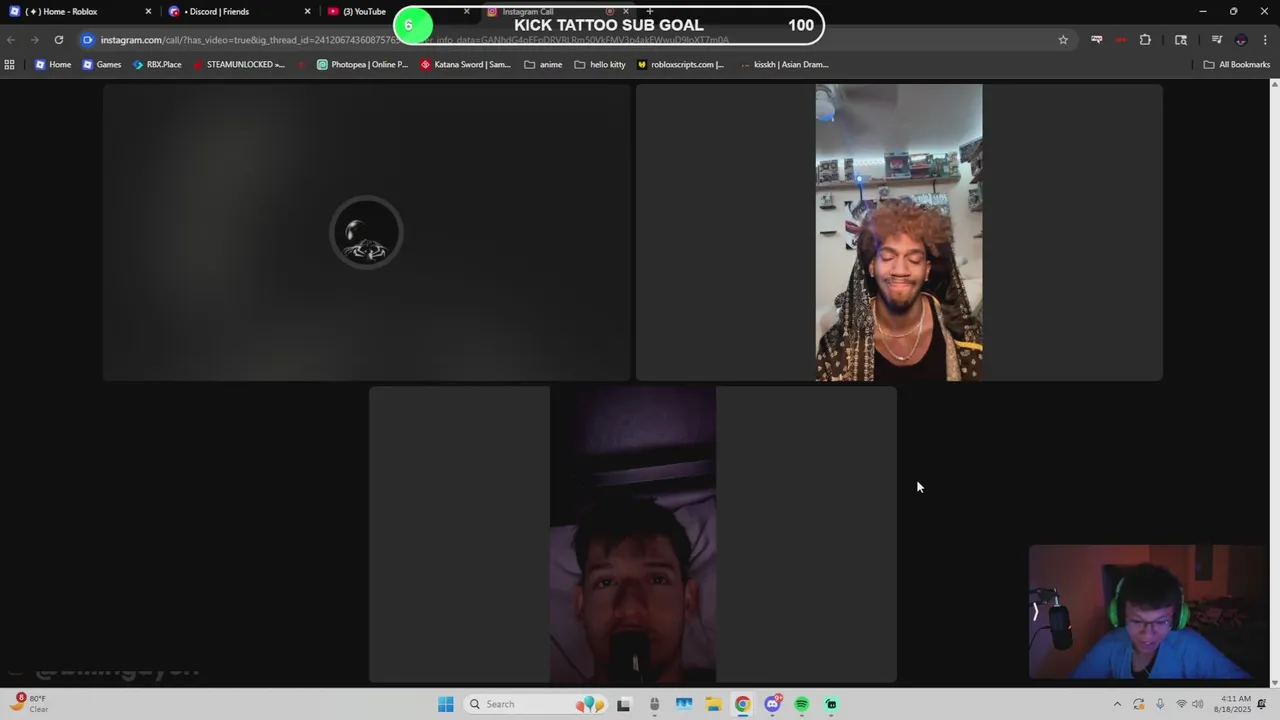Open Spotify from the taskbar
1280x720 pixels.
pos(802,704)
